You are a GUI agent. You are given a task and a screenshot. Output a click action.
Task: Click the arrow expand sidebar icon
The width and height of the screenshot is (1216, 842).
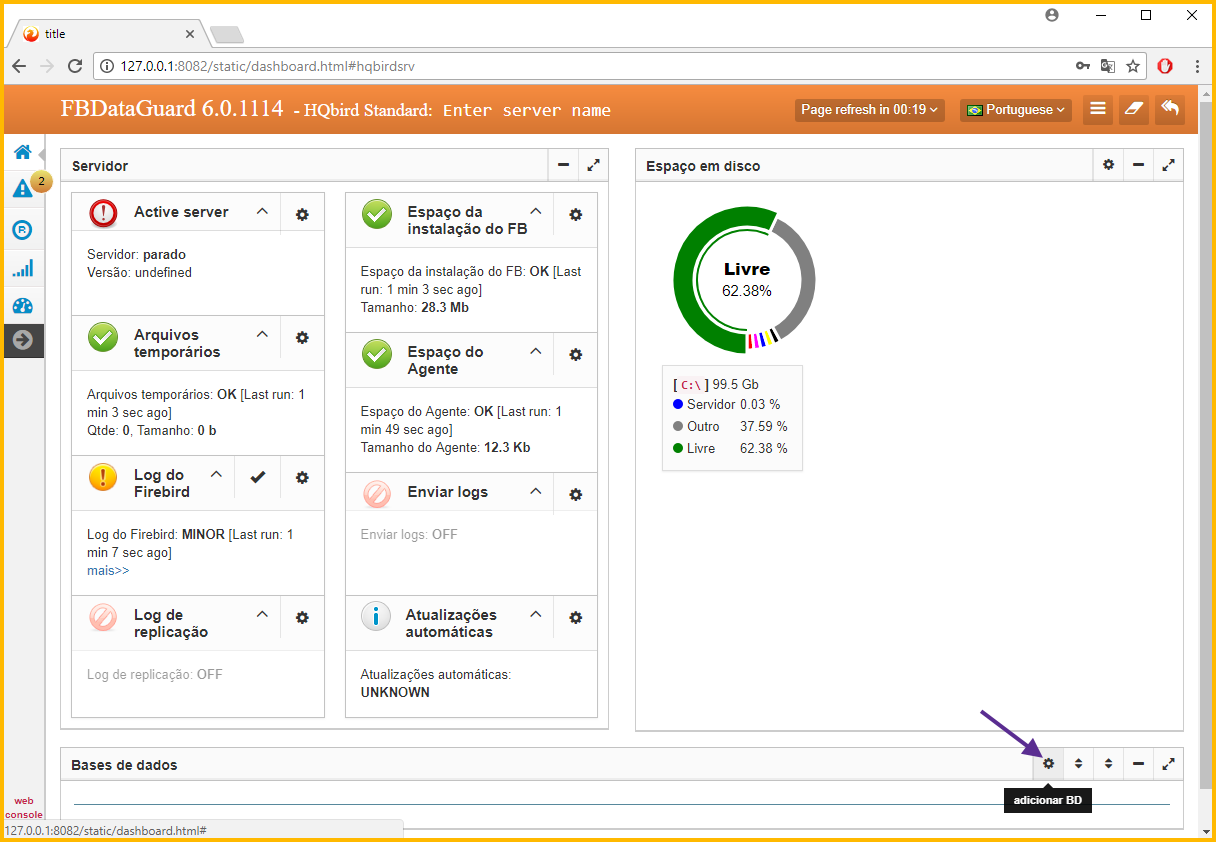[x=22, y=341]
